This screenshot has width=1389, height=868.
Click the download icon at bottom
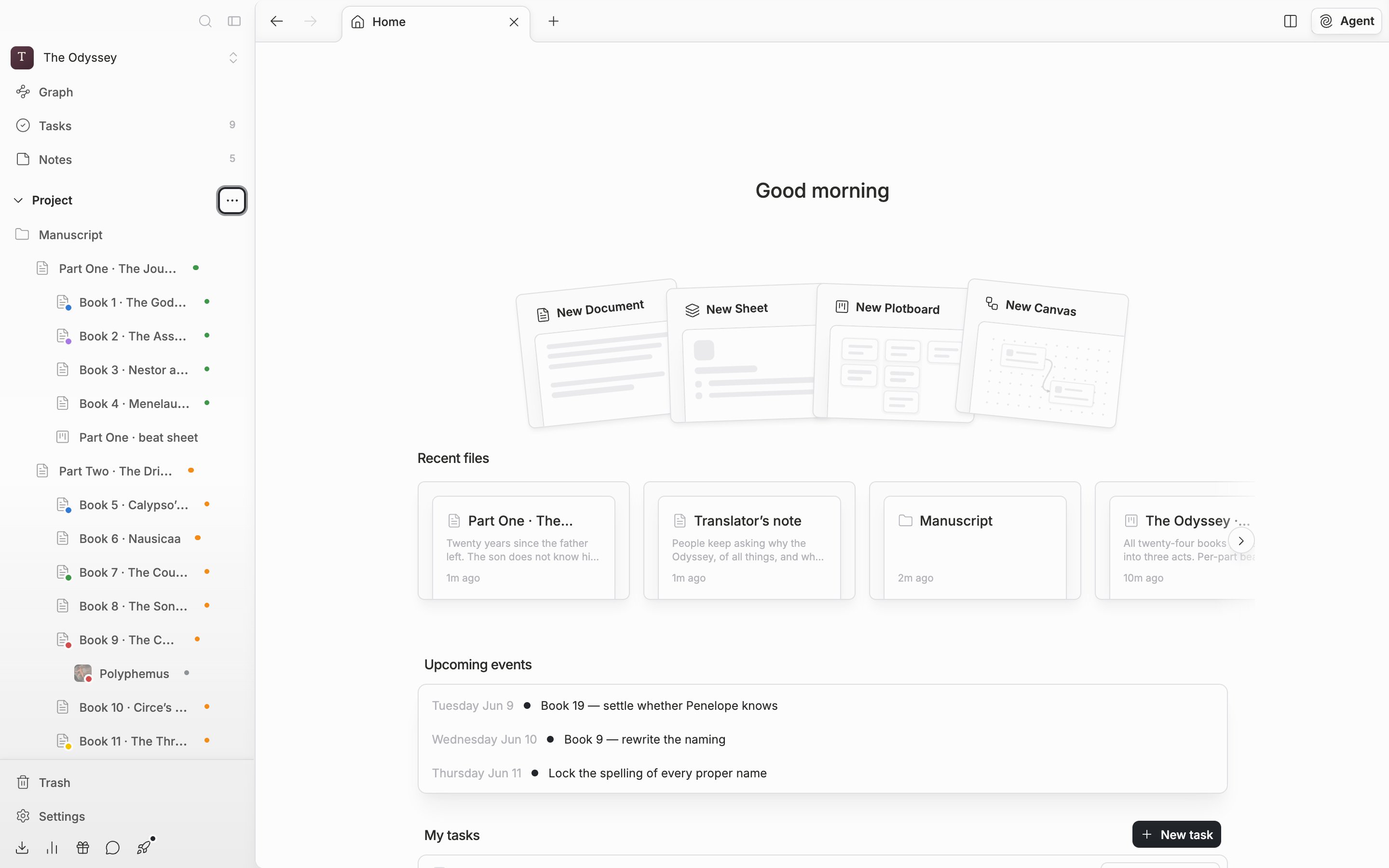point(22,848)
